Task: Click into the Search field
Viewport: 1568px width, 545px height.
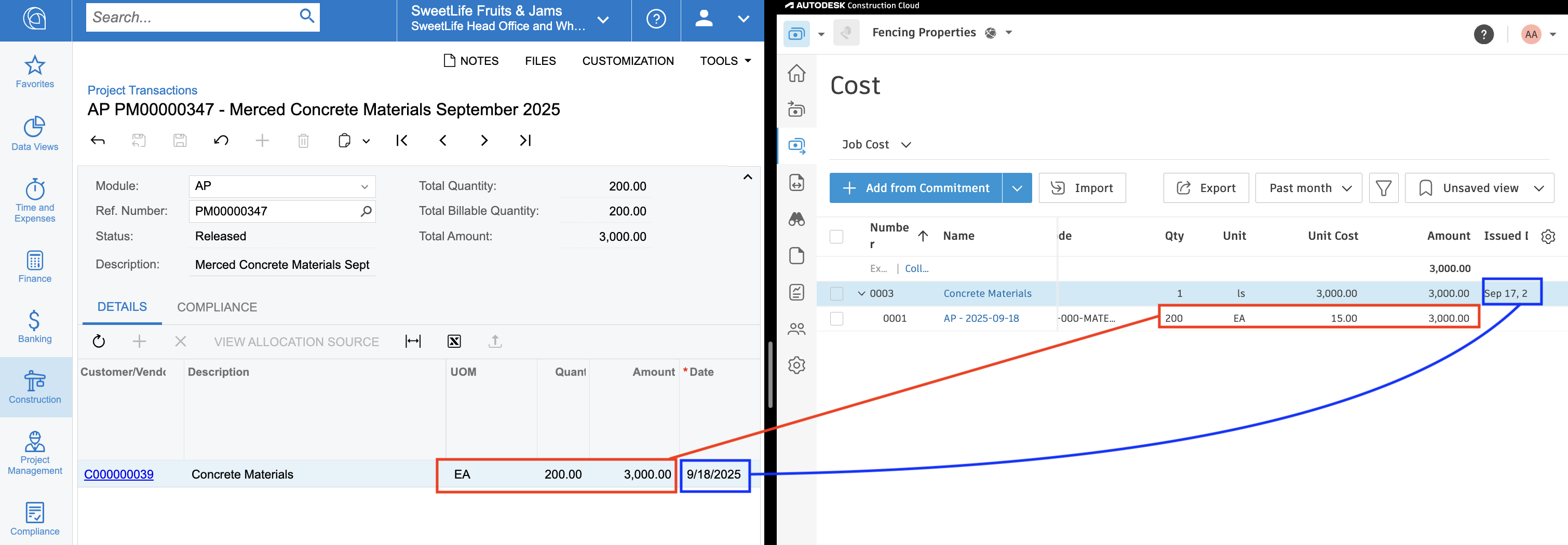Action: coord(192,17)
